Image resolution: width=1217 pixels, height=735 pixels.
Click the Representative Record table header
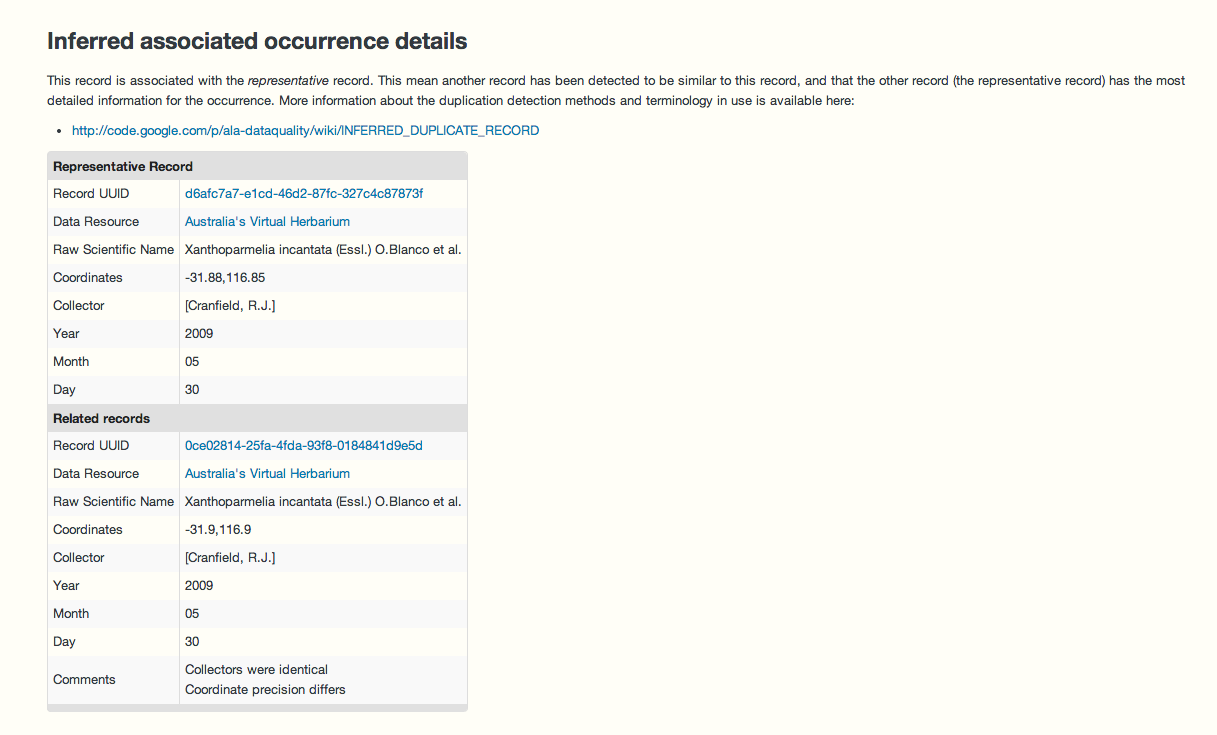pyautogui.click(x=123, y=166)
